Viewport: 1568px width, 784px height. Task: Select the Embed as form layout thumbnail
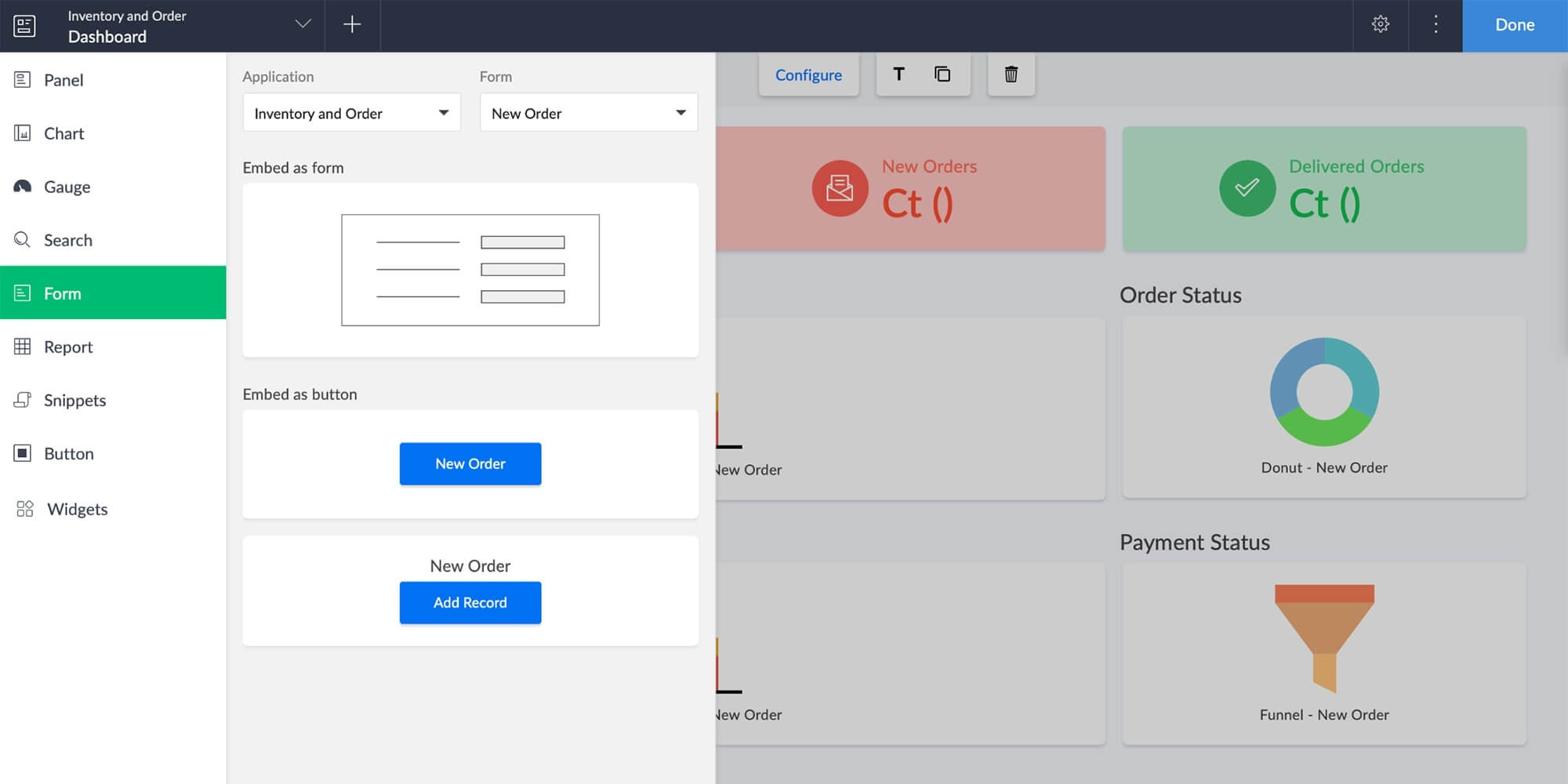(470, 270)
